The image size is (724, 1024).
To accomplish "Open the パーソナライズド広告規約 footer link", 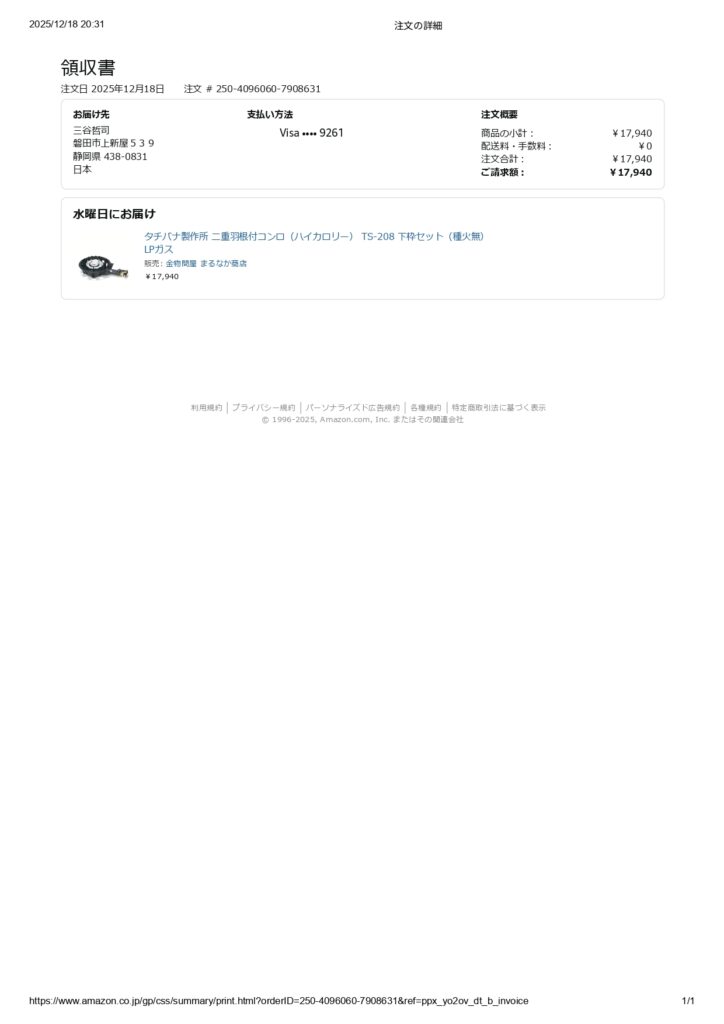I will [353, 408].
